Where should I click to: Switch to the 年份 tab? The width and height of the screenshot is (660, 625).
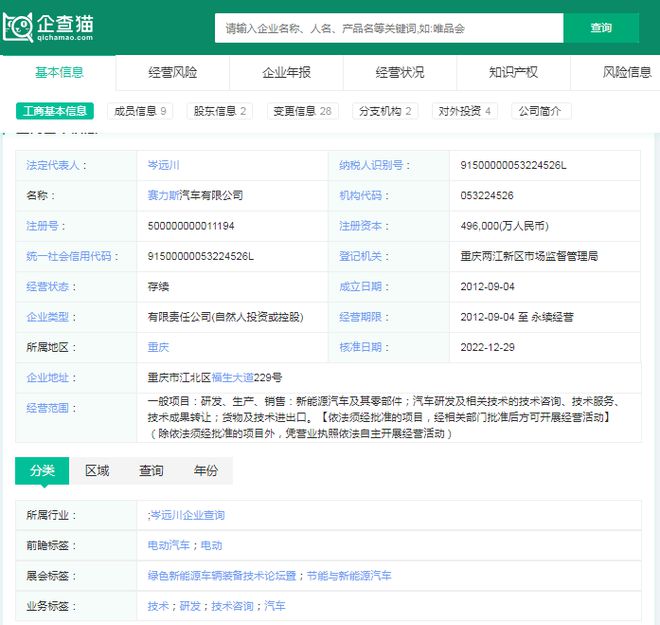206,471
